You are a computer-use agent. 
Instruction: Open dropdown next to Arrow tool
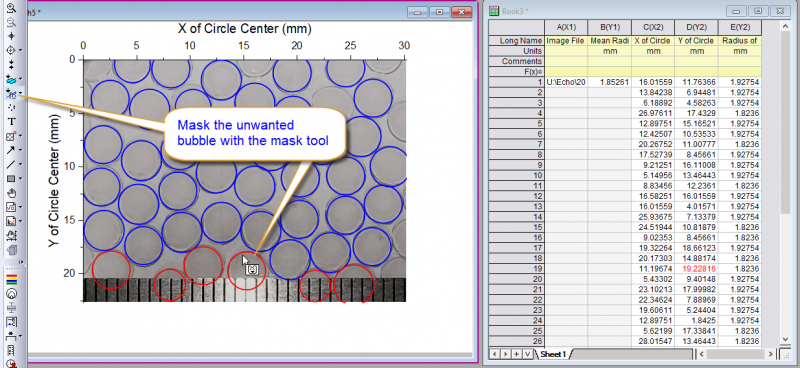20,150
